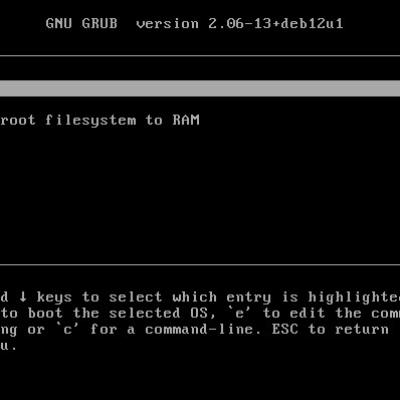Click the version number 2.06-13+deb12u1
The height and width of the screenshot is (400, 400).
pos(276,24)
